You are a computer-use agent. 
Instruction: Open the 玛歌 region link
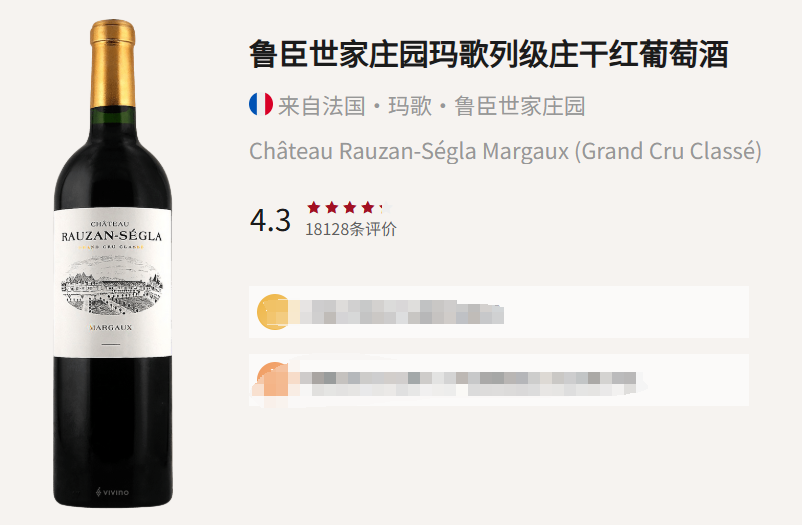(410, 106)
